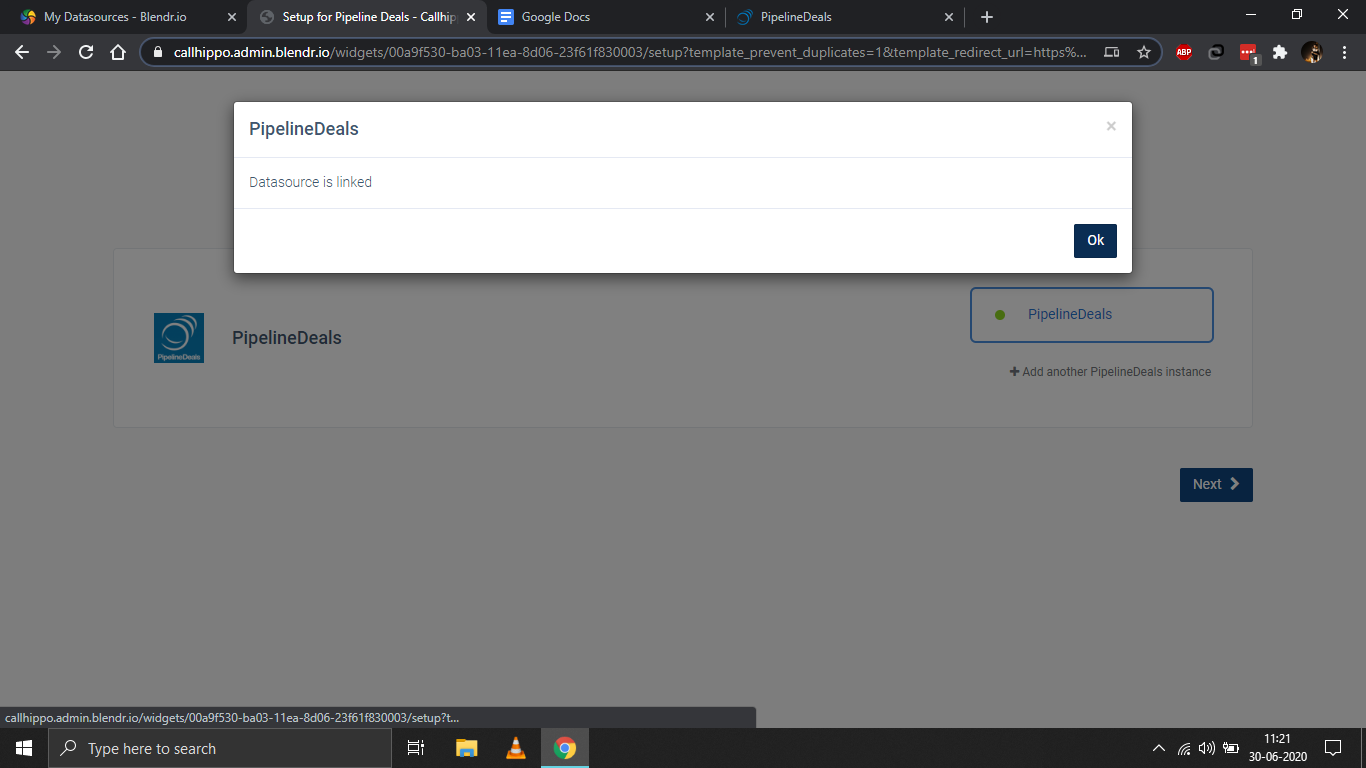Close the My Datasources browser tab
The image size is (1366, 768).
tap(232, 17)
